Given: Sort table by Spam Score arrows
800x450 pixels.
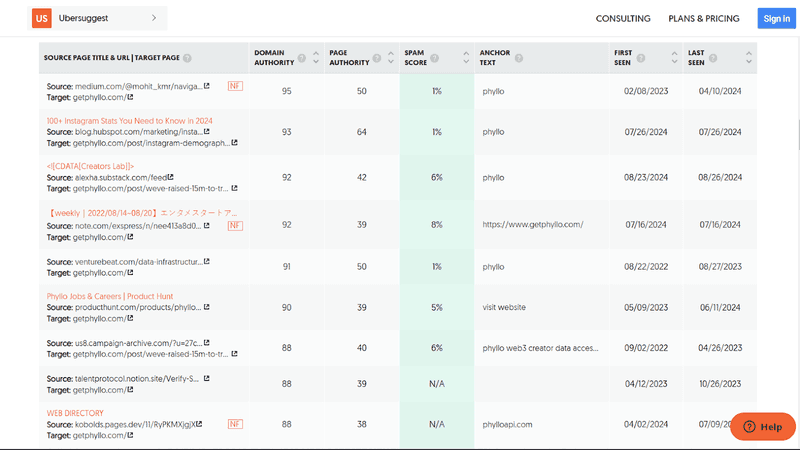Looking at the screenshot, I should click(x=466, y=58).
